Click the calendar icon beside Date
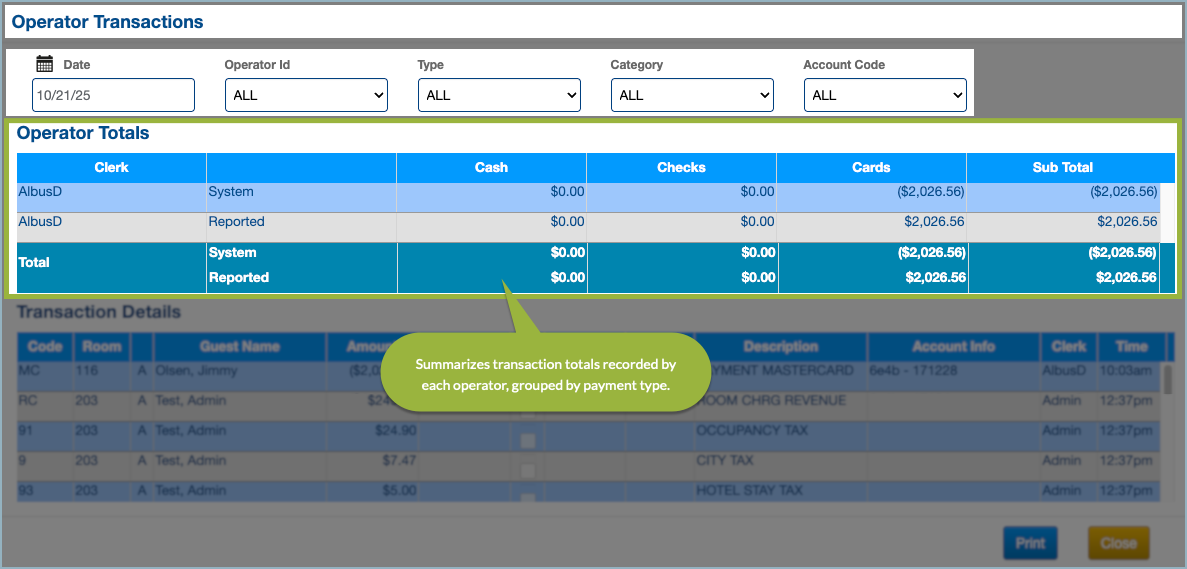 tap(44, 64)
